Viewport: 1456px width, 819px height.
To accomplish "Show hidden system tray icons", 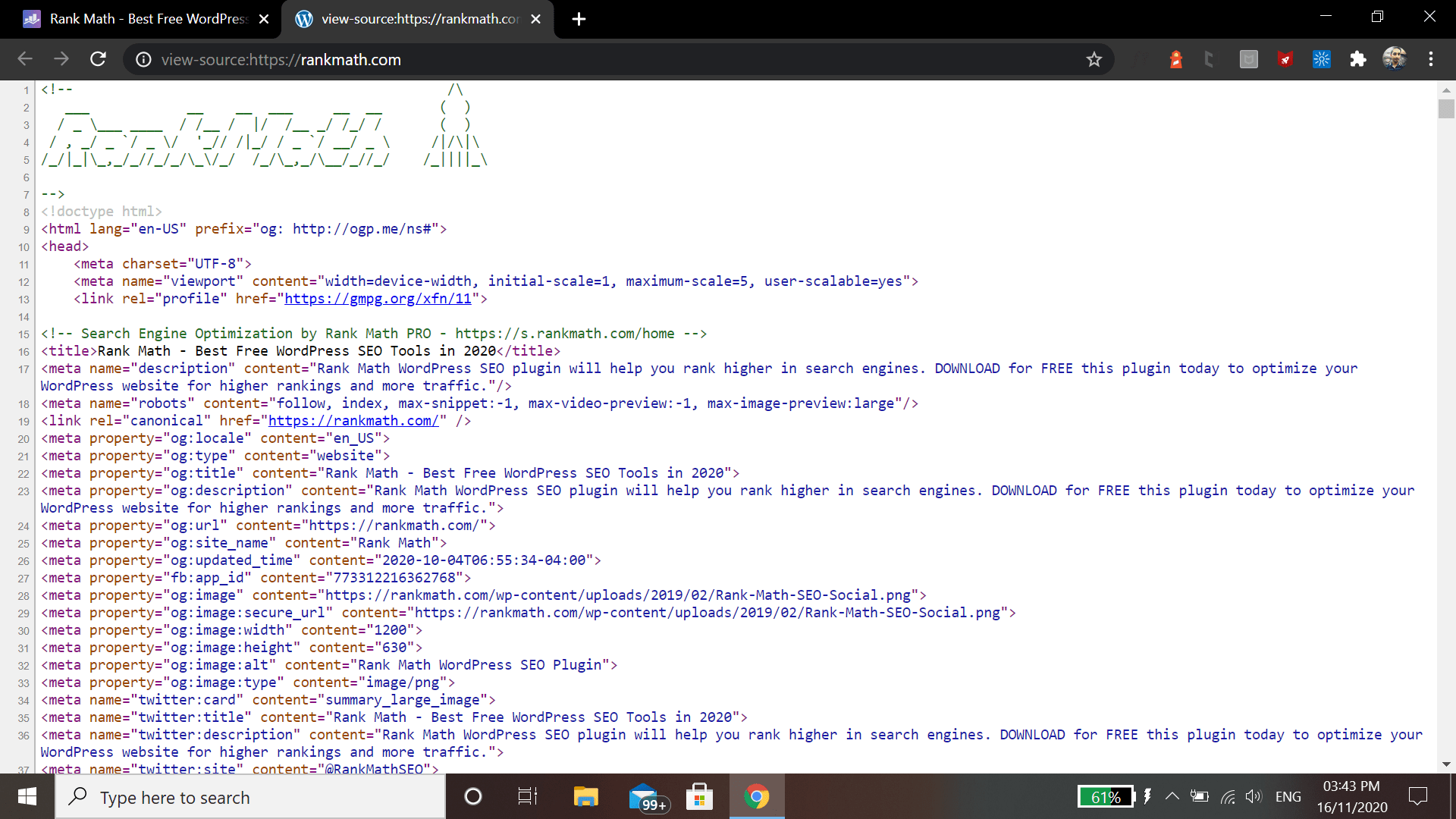I will 1172,796.
